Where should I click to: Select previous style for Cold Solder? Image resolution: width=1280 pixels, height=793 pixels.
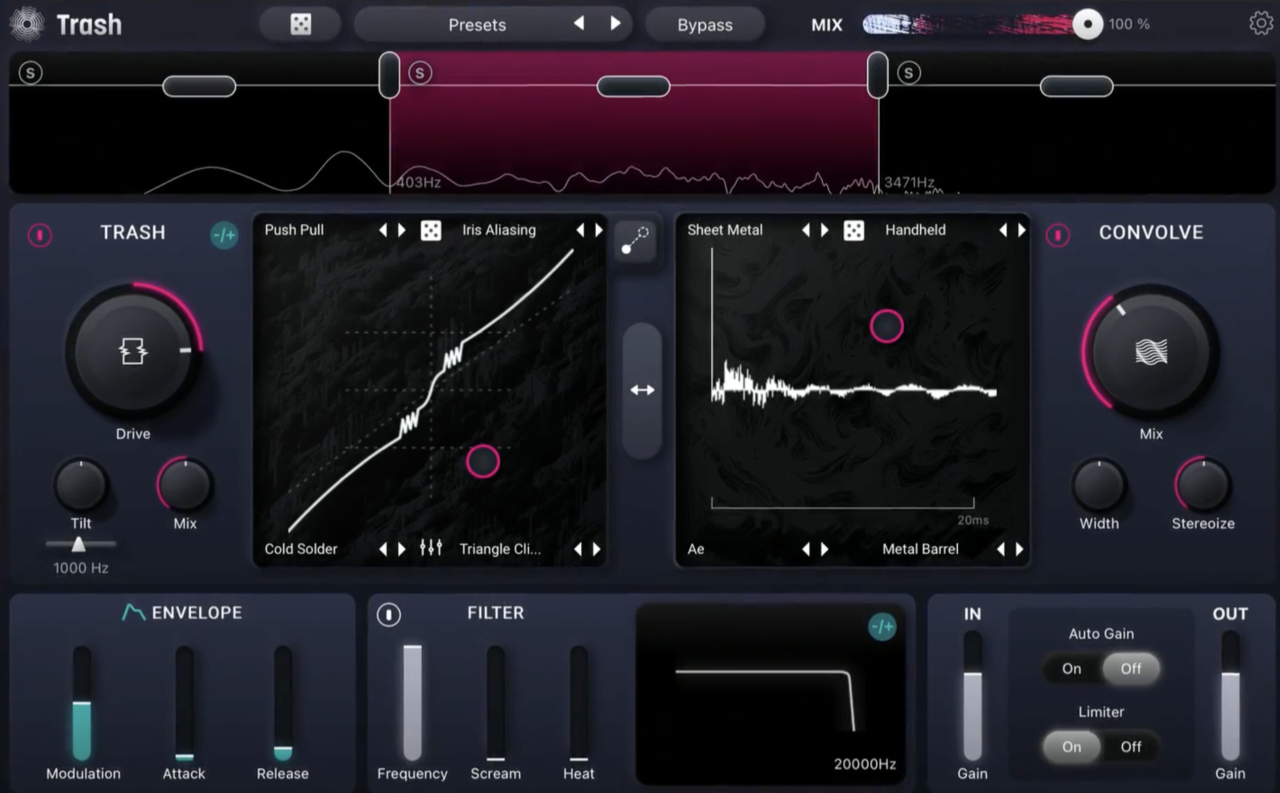pos(382,549)
